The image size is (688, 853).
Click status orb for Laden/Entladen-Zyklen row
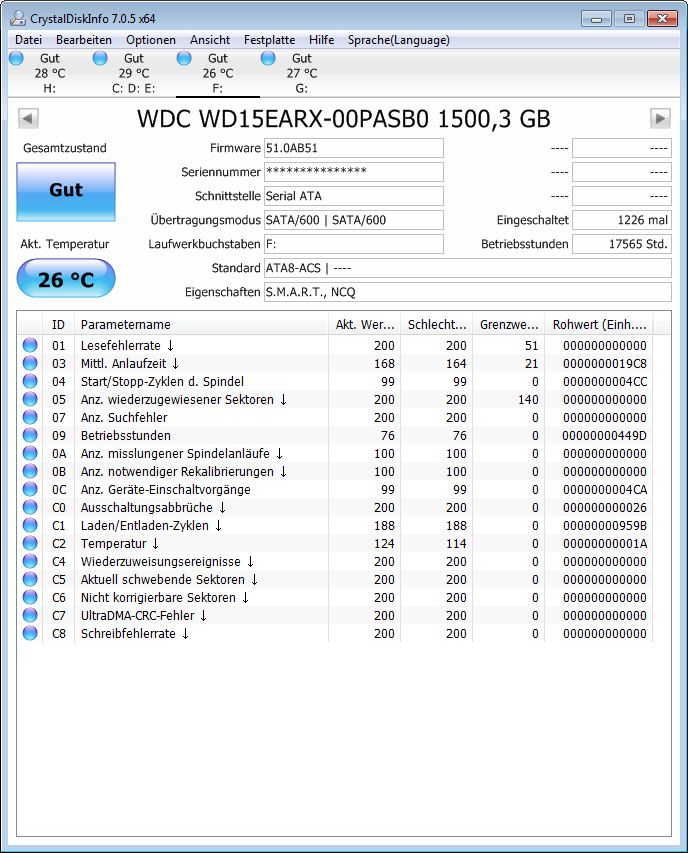click(30, 525)
